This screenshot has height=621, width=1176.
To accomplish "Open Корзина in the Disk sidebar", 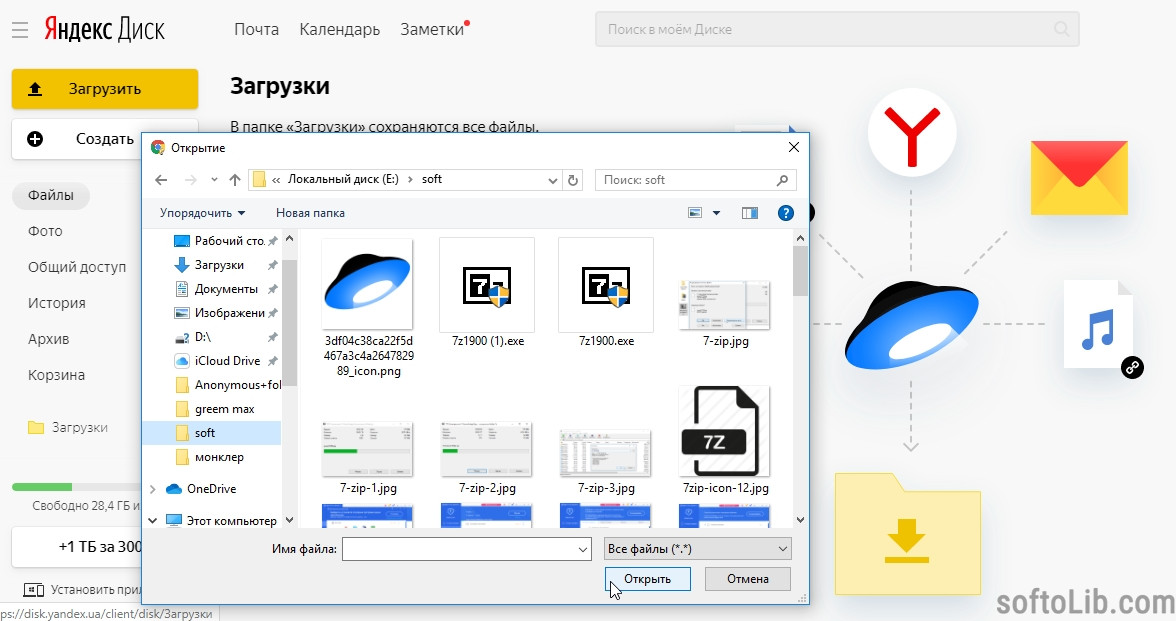I will 56,375.
